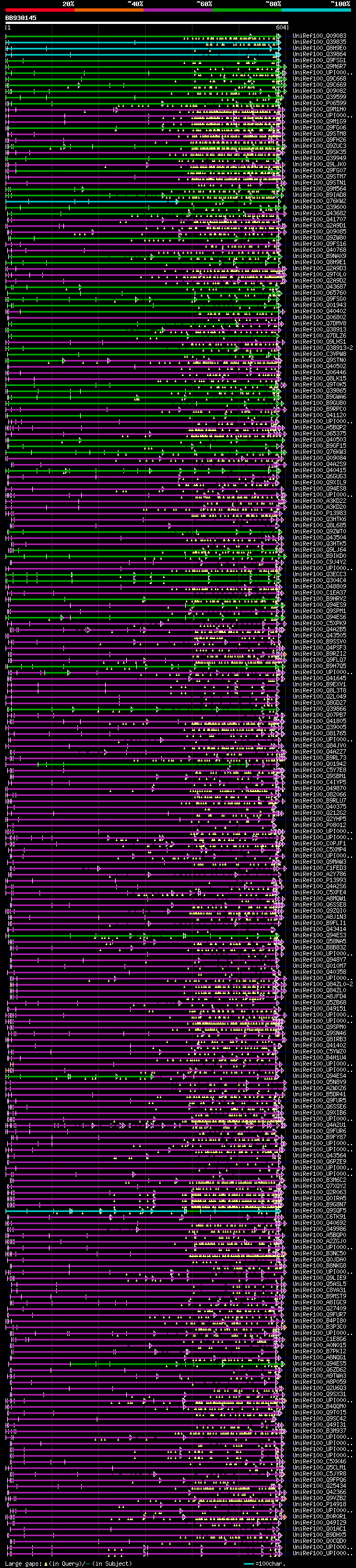Open hit UniRef100_Q39835

pos(319,42)
